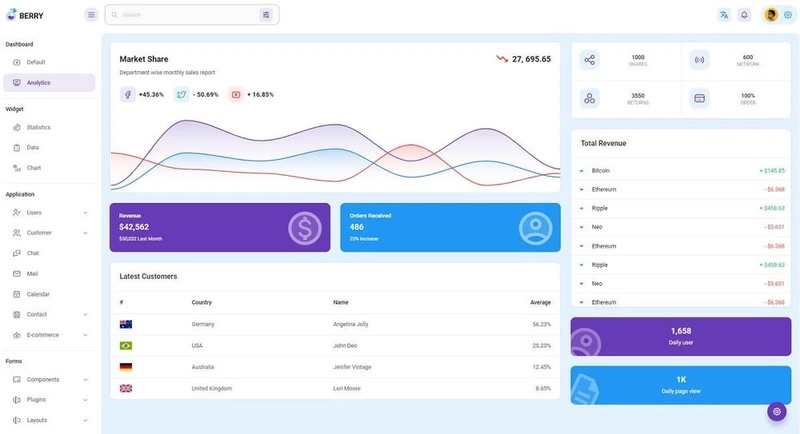Click the search magnifier icon

114,15
